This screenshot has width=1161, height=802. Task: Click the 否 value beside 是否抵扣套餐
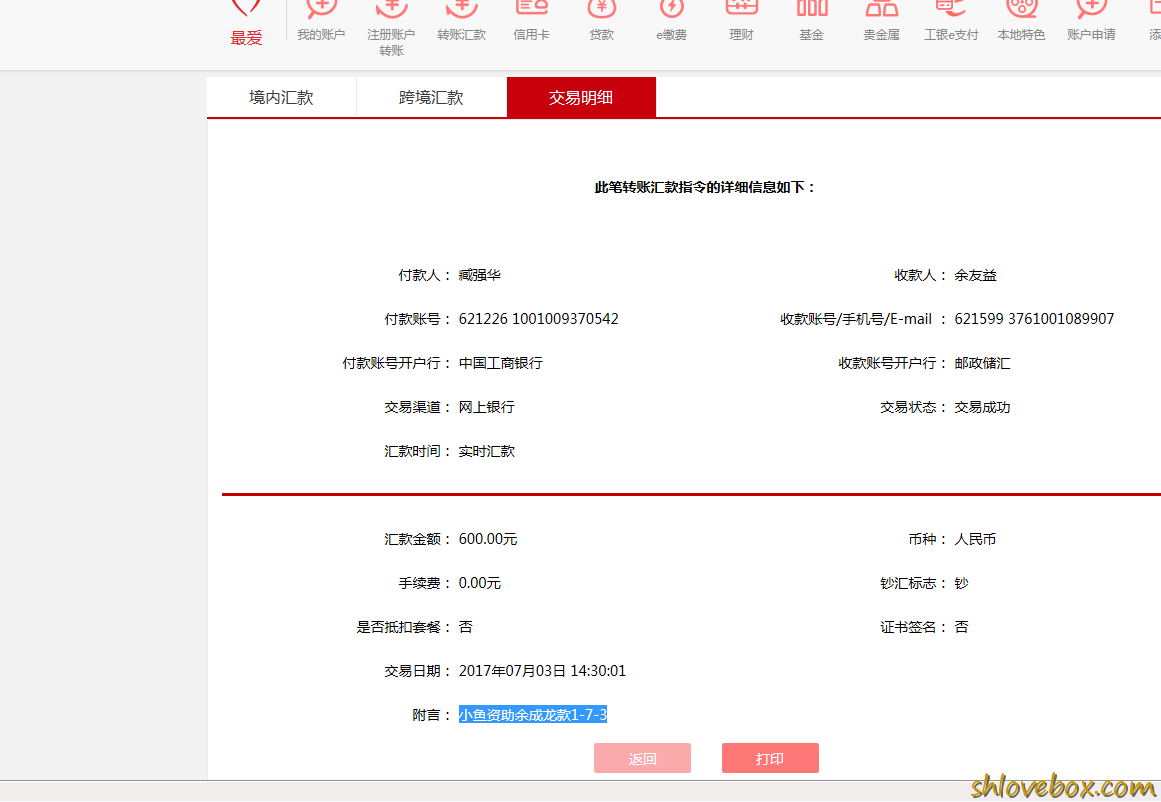[x=465, y=627]
